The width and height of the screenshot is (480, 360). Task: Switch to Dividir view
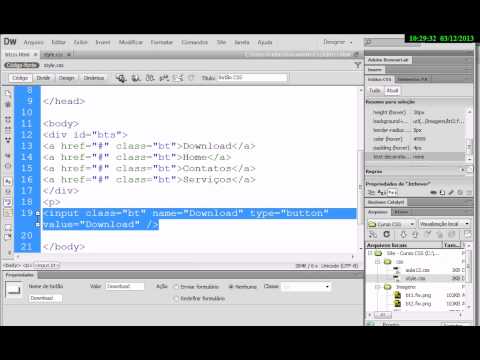click(x=43, y=78)
